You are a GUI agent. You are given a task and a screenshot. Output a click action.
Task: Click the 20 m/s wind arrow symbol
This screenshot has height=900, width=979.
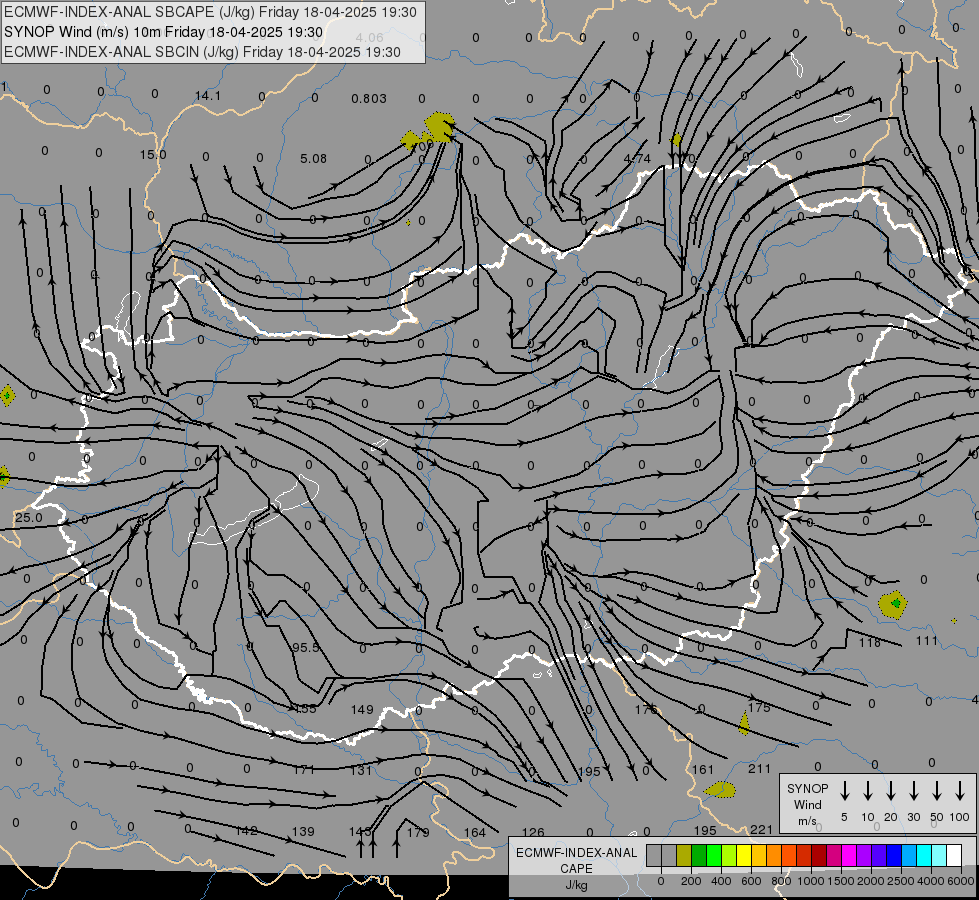(x=891, y=790)
